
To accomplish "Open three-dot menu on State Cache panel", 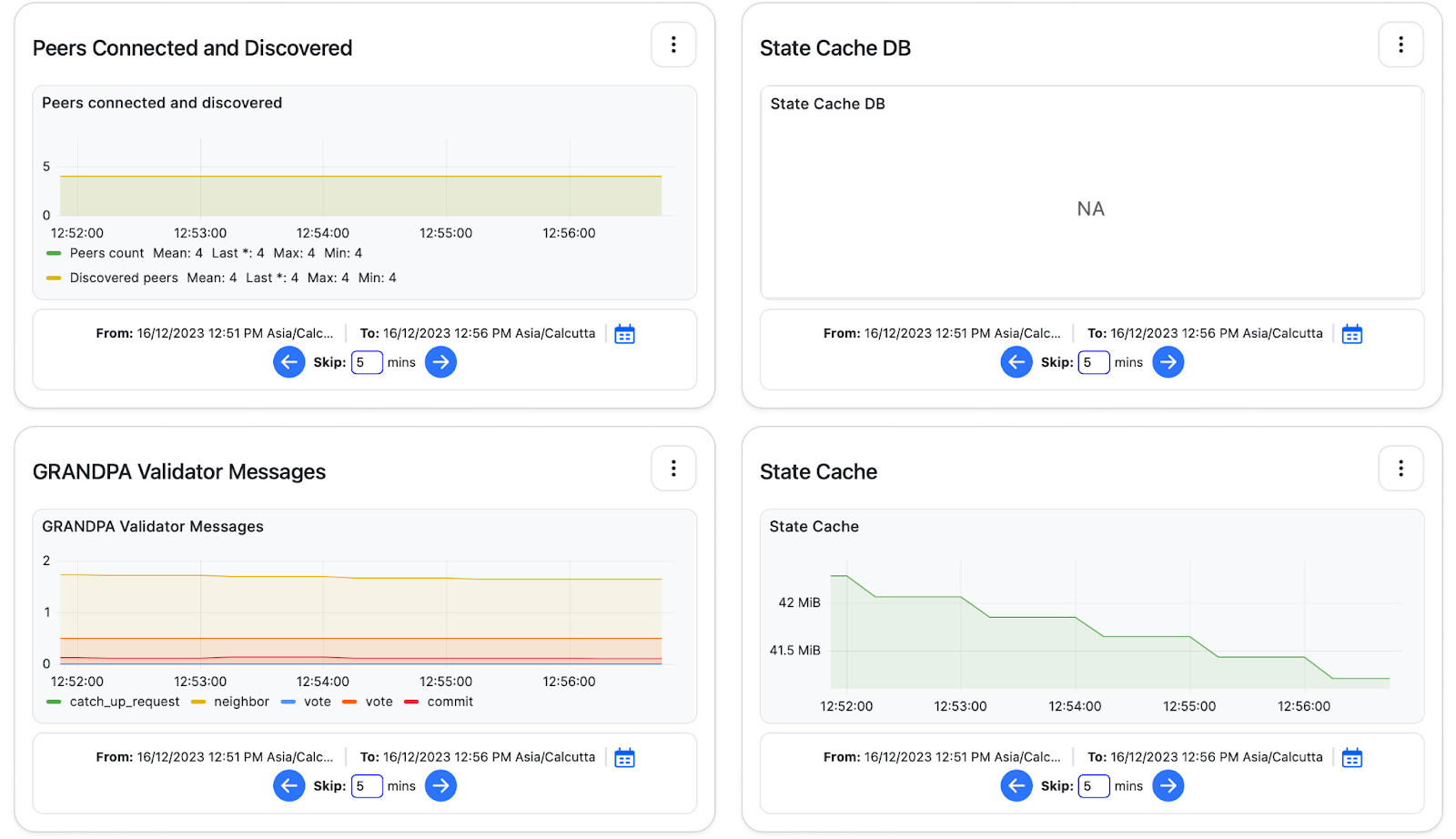I will [x=1401, y=469].
